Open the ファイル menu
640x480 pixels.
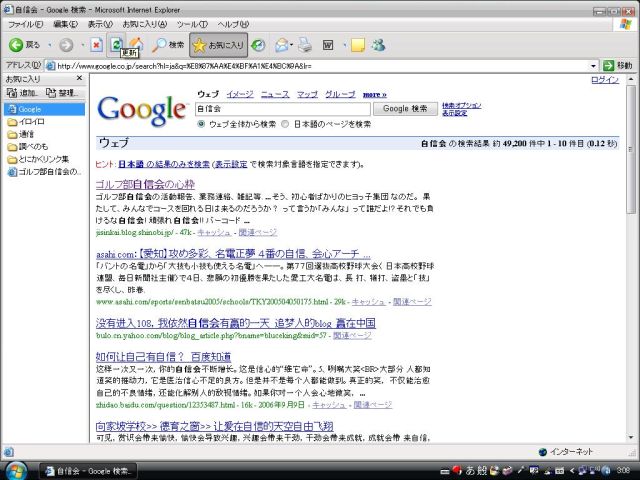tap(25, 24)
